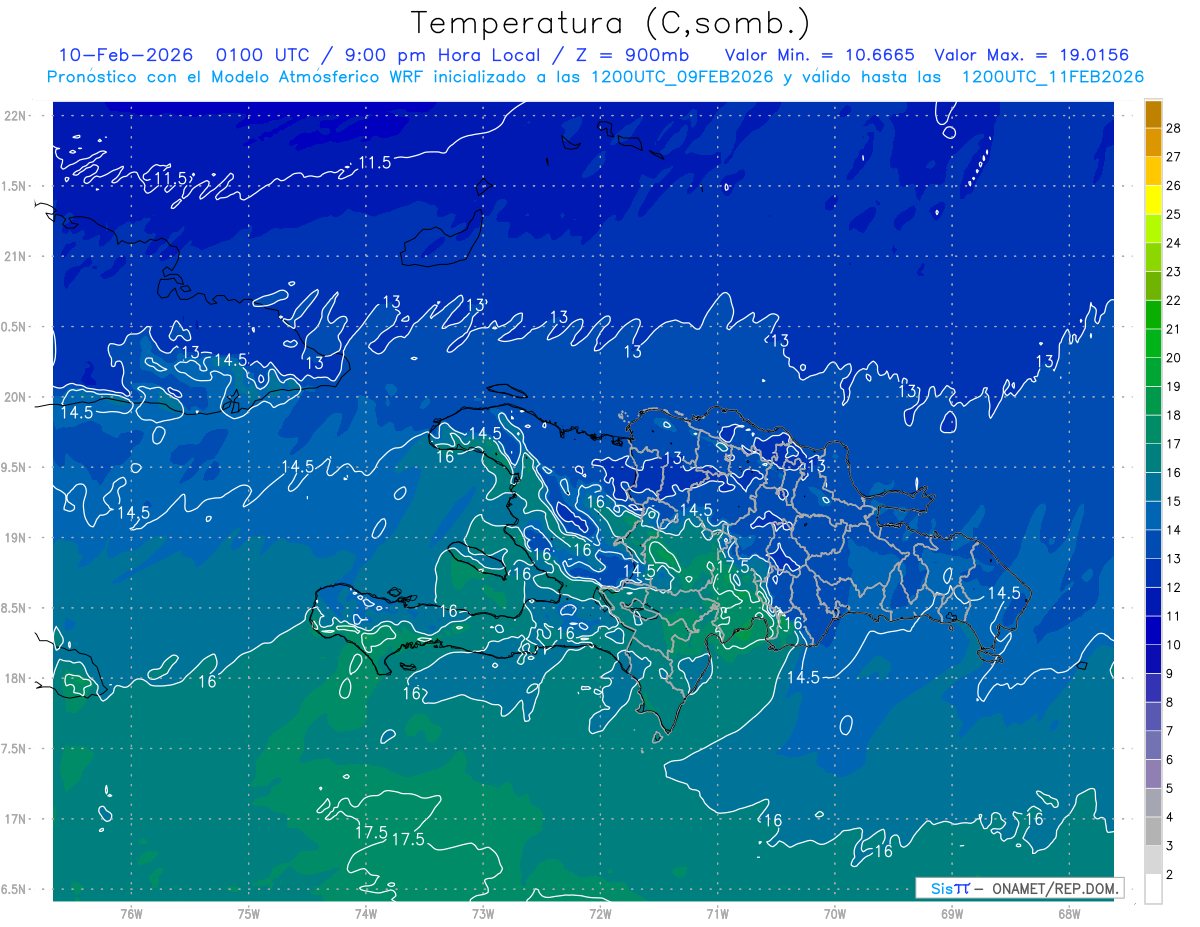Click the '1200UTC_11FEB2026' valid-until time

tap(1052, 77)
